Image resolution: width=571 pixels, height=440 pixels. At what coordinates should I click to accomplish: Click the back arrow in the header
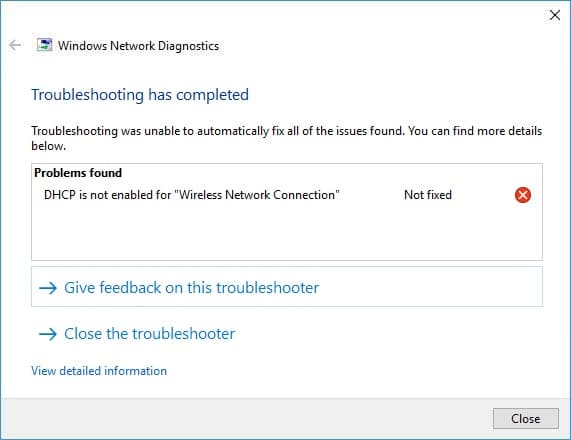tap(15, 45)
